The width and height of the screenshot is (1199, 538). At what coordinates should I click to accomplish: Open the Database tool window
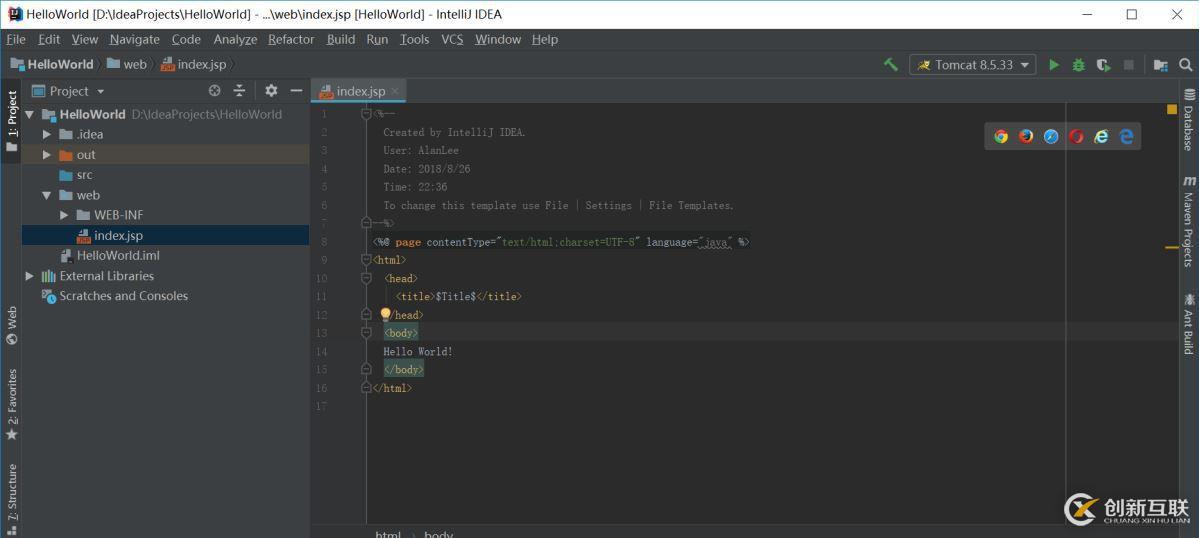pos(1189,120)
